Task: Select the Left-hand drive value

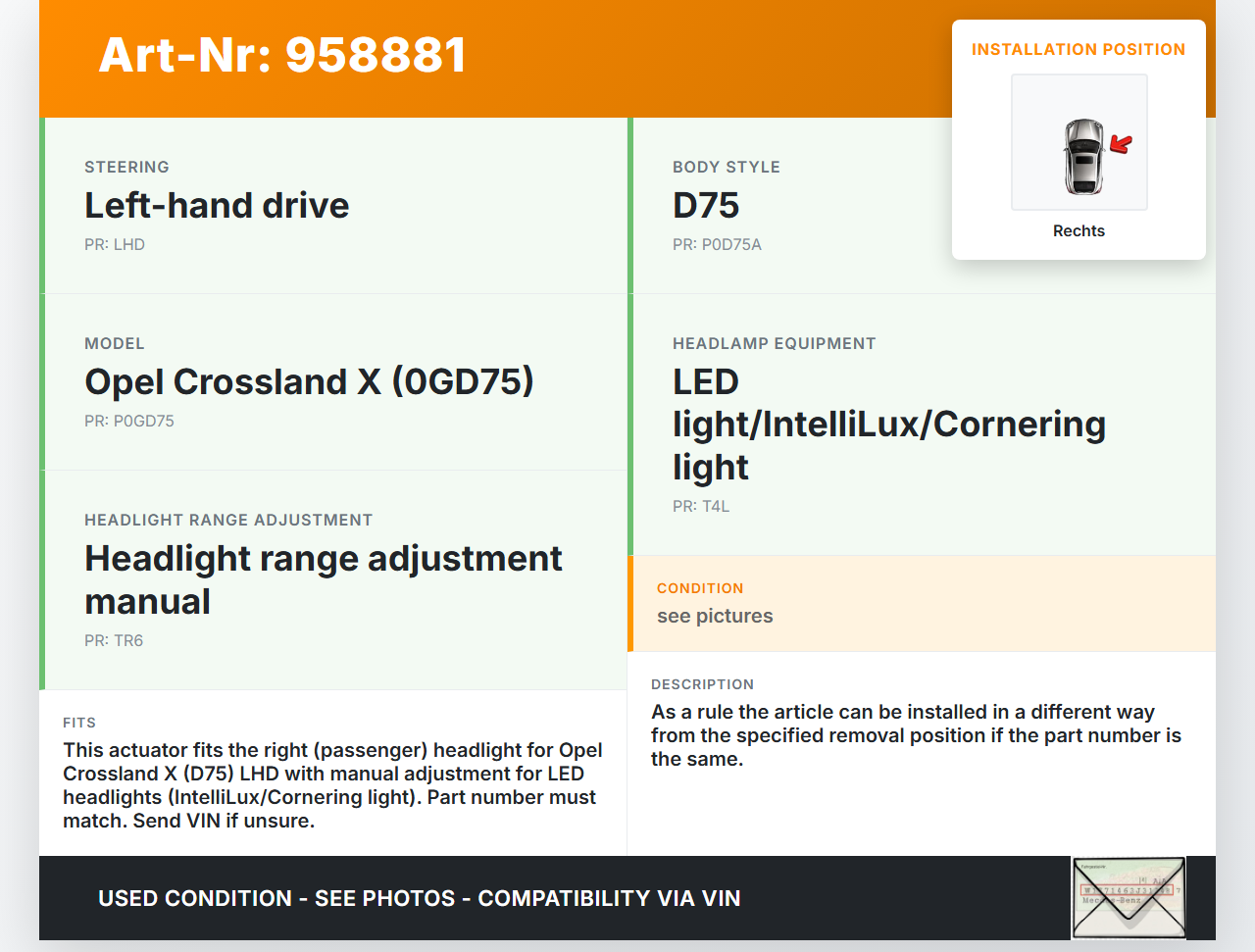Action: pos(217,205)
